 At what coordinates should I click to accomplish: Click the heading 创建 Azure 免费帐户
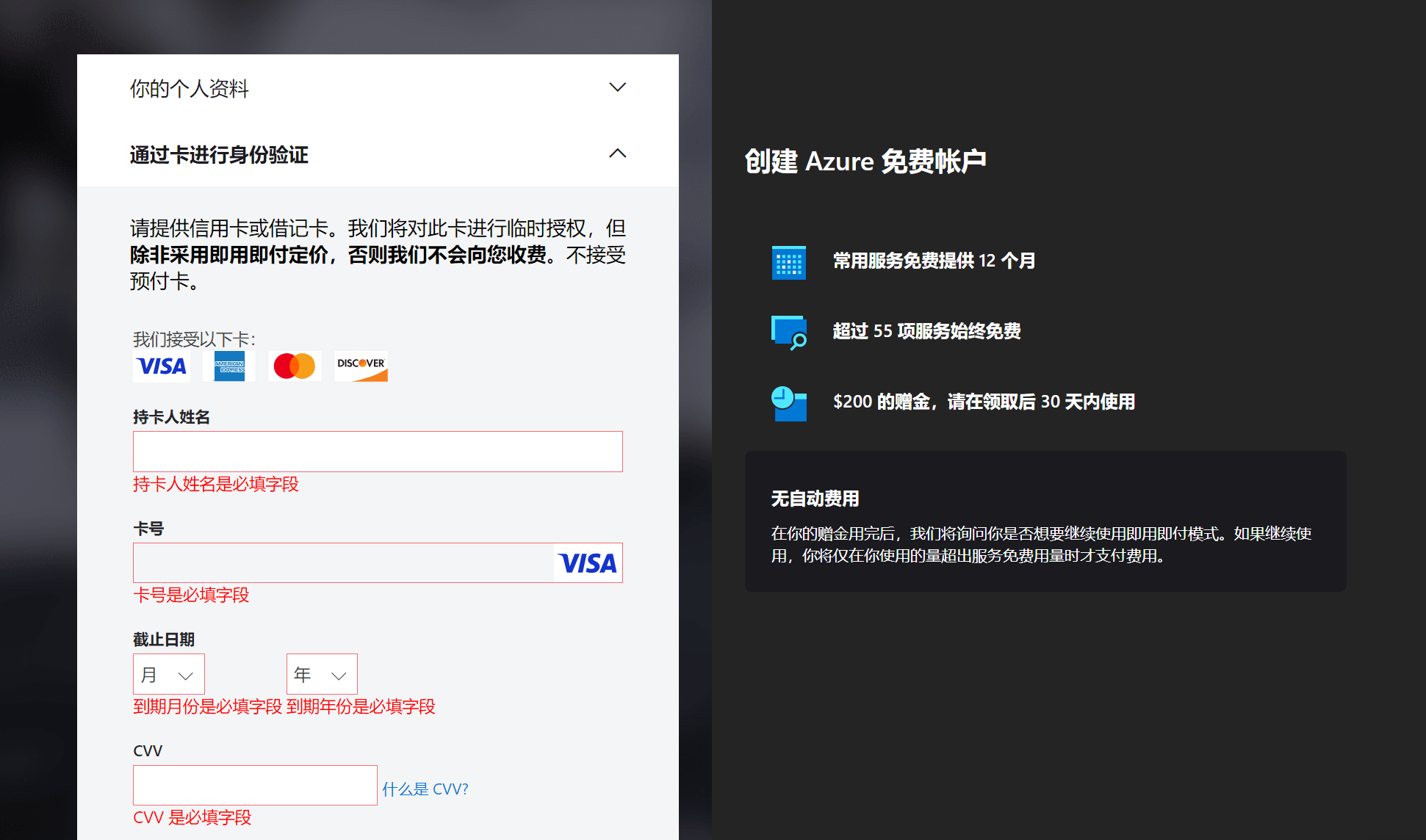[865, 162]
